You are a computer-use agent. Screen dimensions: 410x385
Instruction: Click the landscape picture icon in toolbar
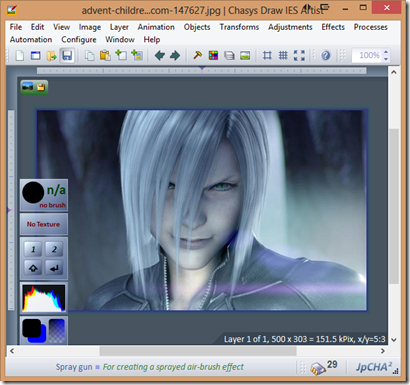tap(245, 55)
